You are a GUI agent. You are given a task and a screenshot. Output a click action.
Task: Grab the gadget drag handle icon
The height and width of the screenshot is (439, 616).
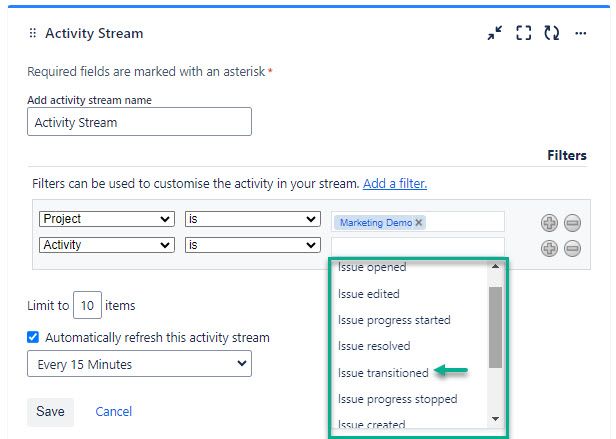click(33, 33)
